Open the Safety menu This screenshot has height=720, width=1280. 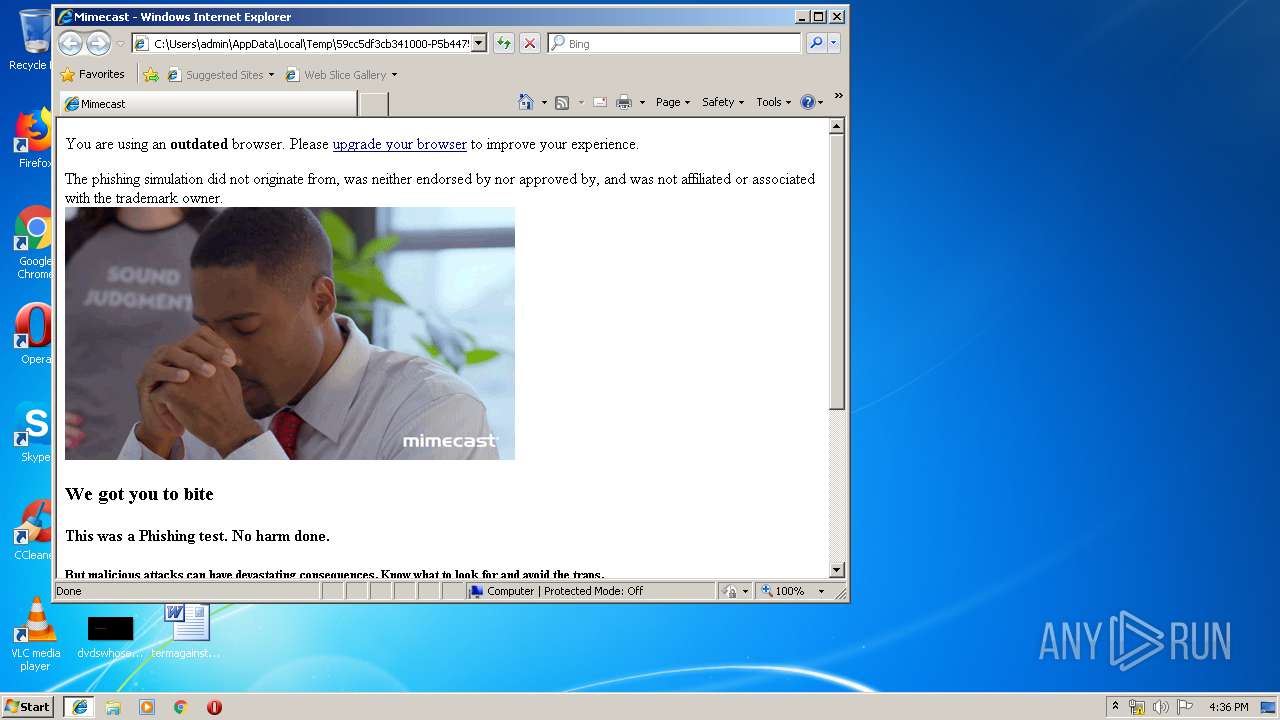coord(723,102)
